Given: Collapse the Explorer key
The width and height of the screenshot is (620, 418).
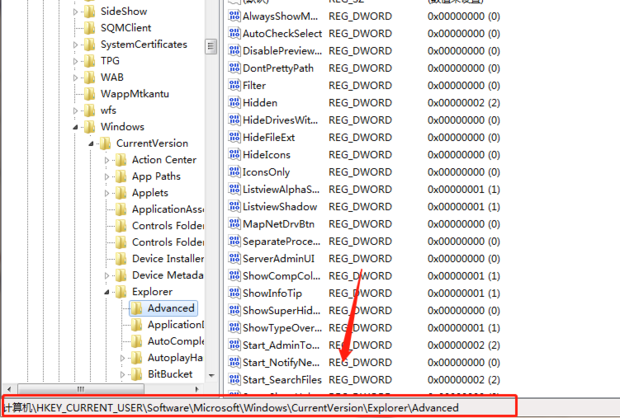Looking at the screenshot, I should (x=107, y=292).
